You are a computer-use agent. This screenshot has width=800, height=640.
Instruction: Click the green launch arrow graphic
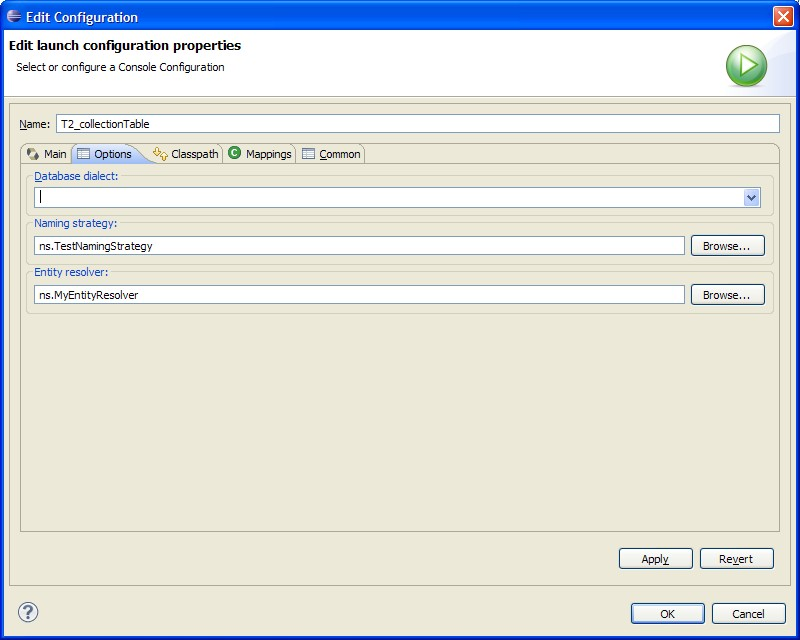tap(746, 66)
